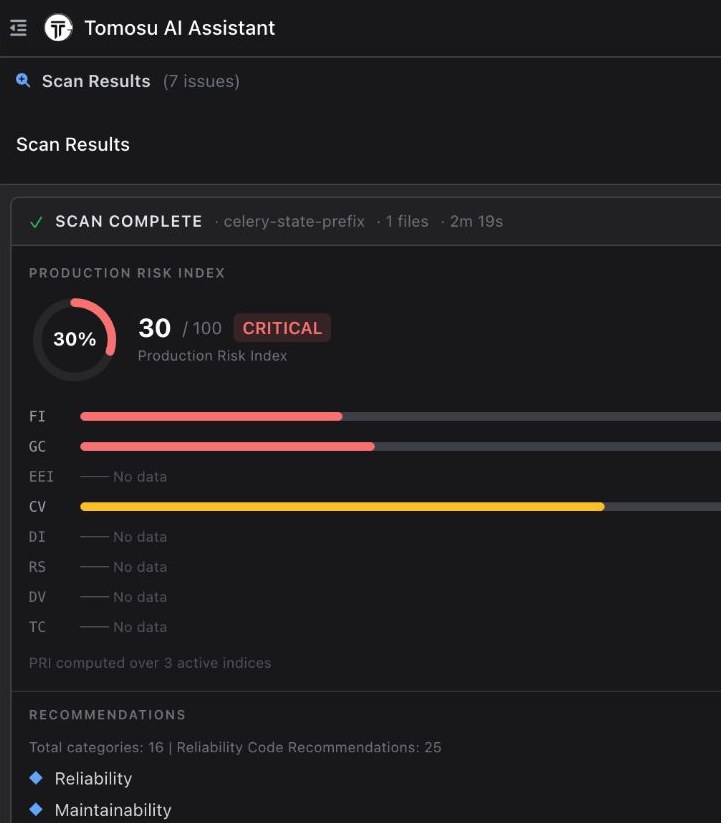Click the 'Total categories: 16' summary line

pos(235,747)
